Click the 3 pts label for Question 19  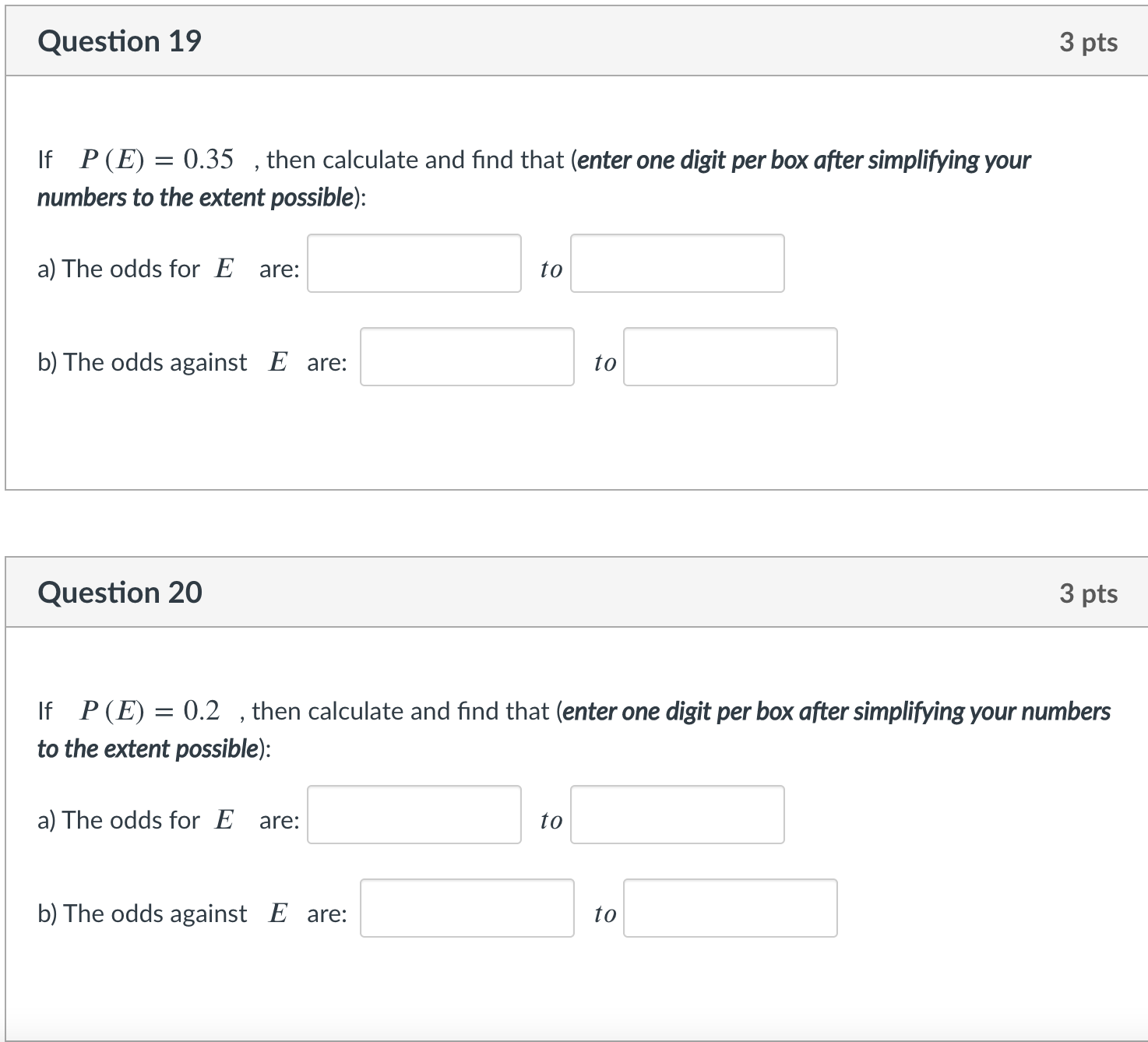(x=1088, y=42)
